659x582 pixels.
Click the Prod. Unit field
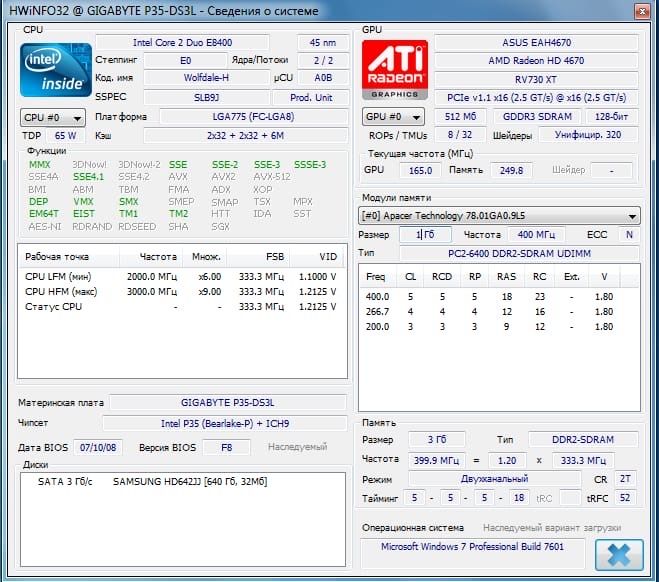point(311,97)
